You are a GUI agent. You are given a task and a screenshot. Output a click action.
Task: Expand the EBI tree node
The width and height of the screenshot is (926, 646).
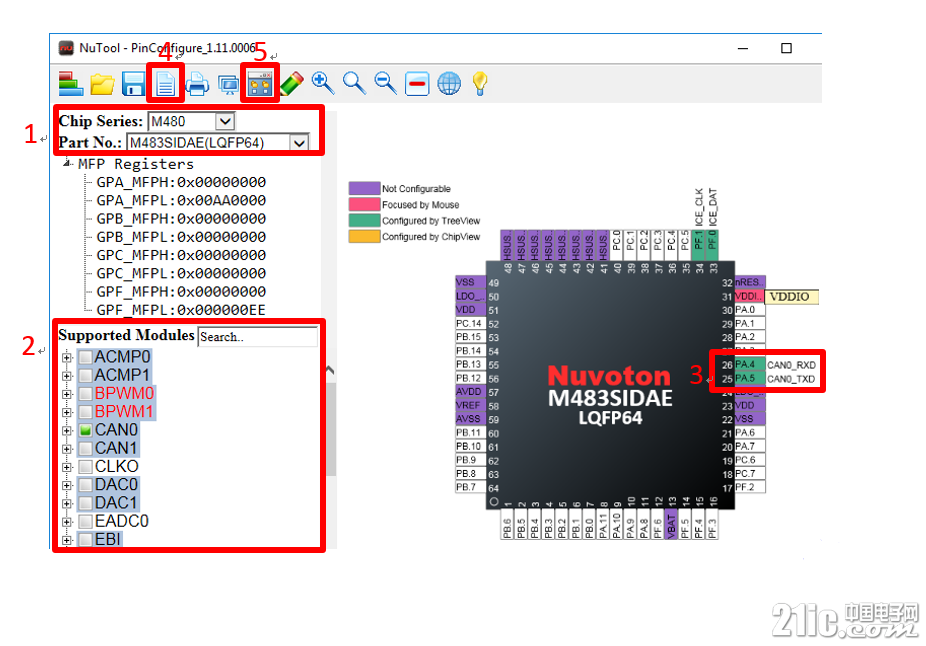tap(67, 540)
